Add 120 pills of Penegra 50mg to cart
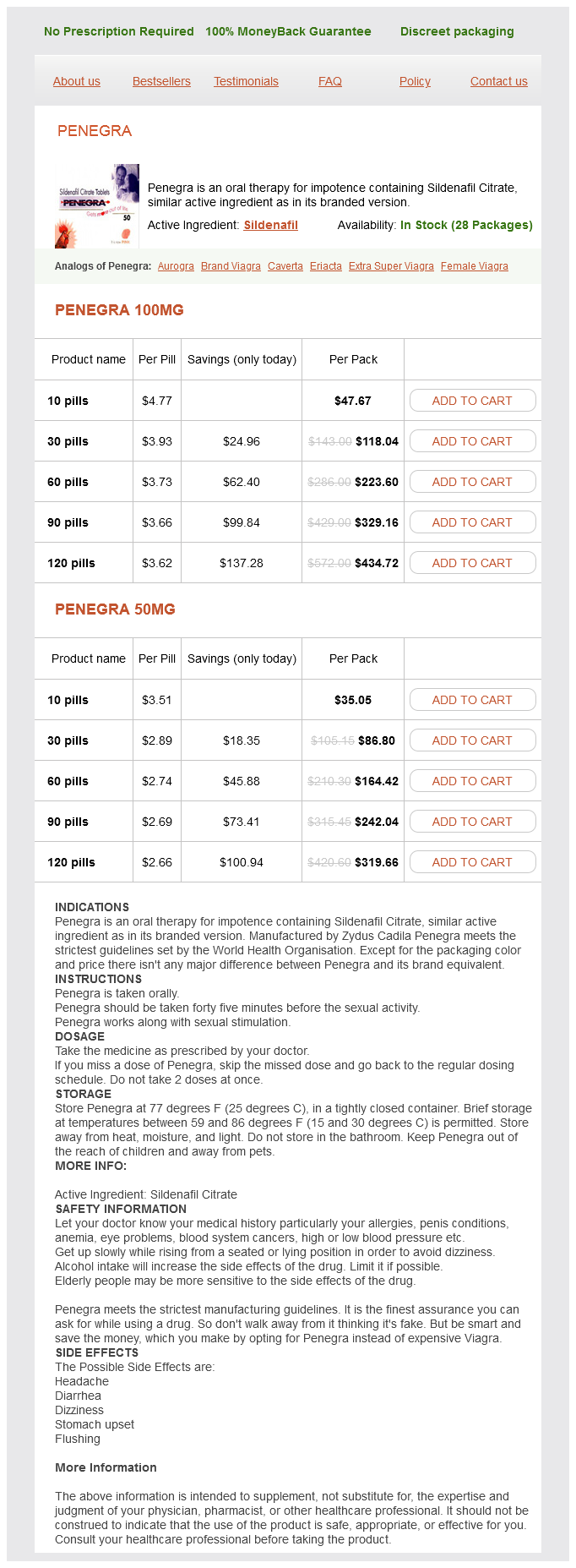 (x=472, y=862)
